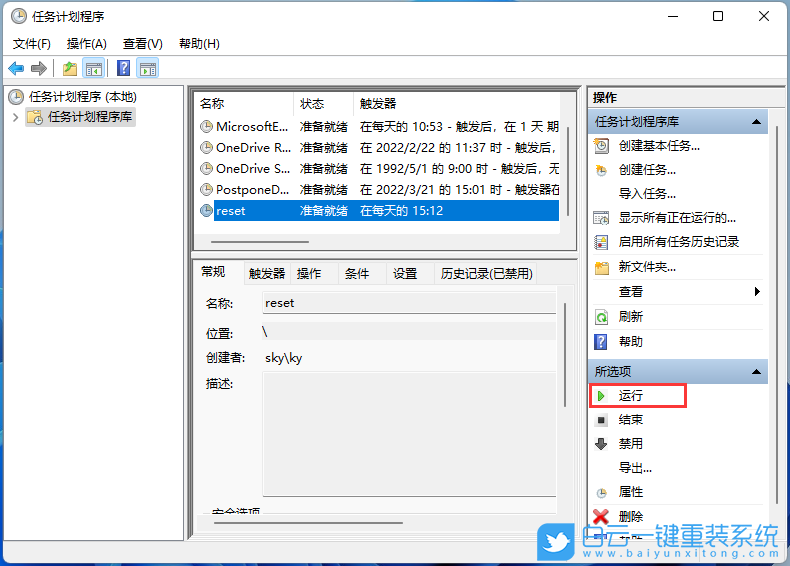Viewport: 790px width, 566px height.
Task: Click the 启用所有任务历史记录 icon
Action: (x=601, y=242)
